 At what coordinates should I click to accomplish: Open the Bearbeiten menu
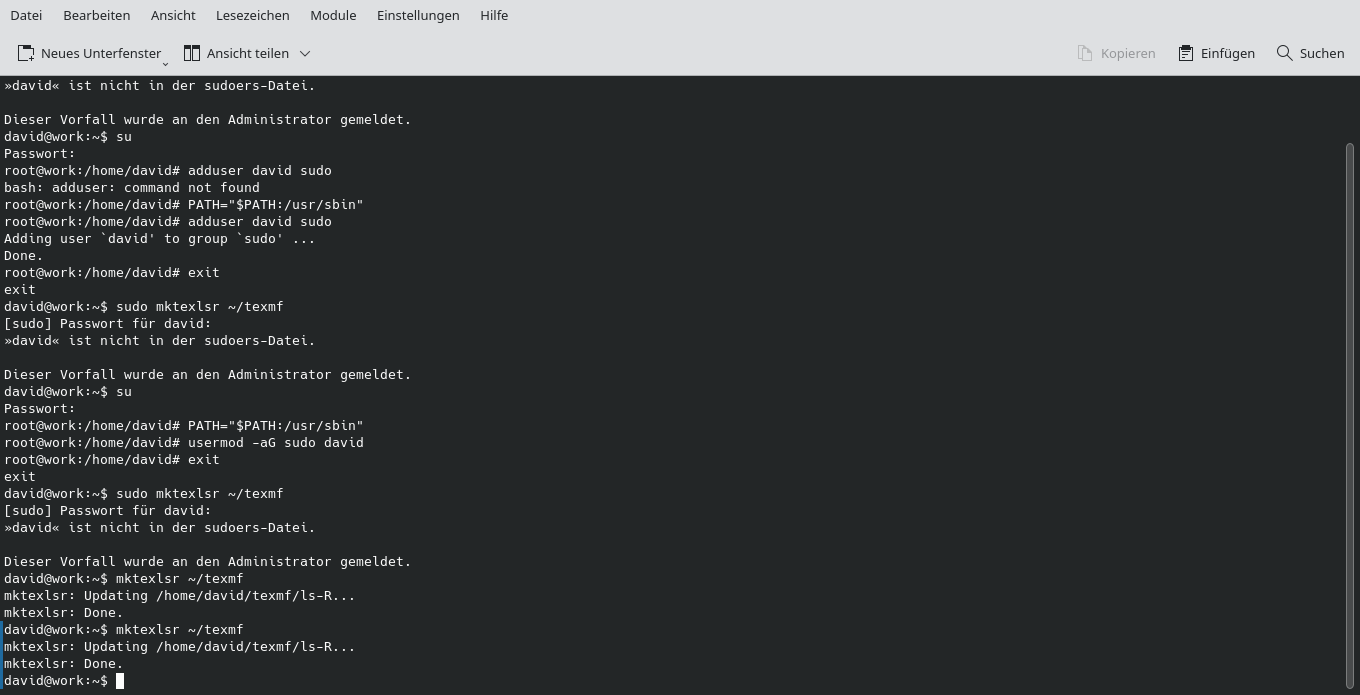point(96,15)
